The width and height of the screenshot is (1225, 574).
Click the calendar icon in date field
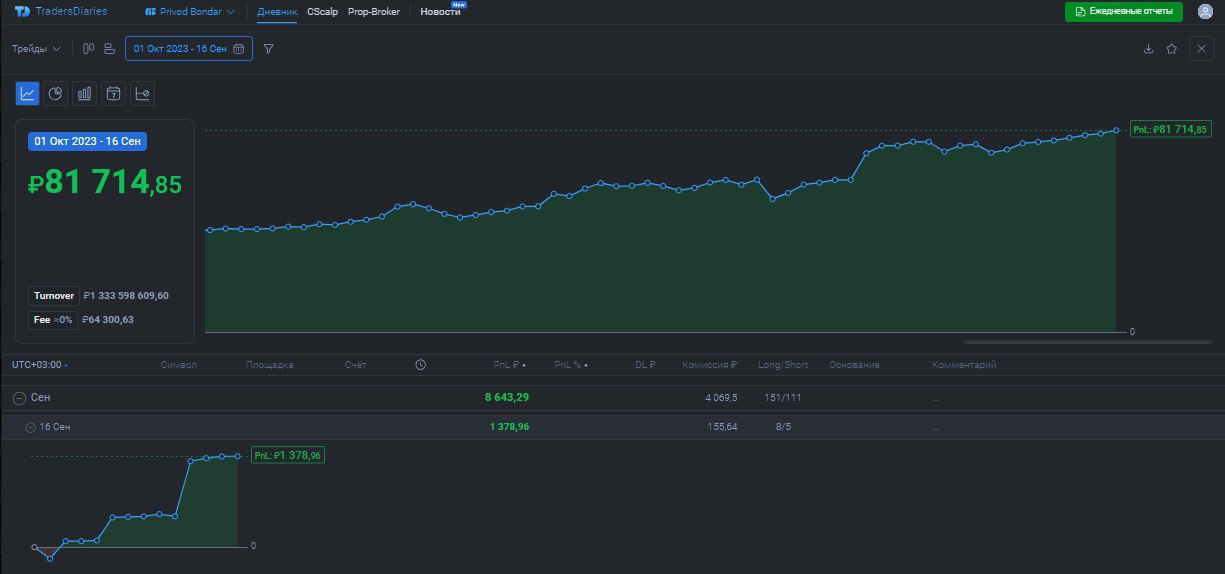(x=238, y=48)
